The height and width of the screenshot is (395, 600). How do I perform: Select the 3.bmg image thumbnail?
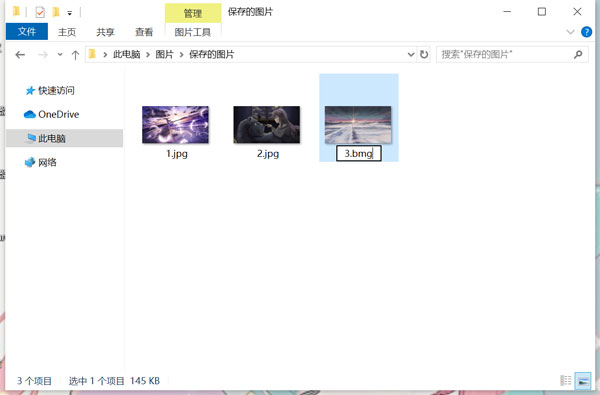click(358, 125)
